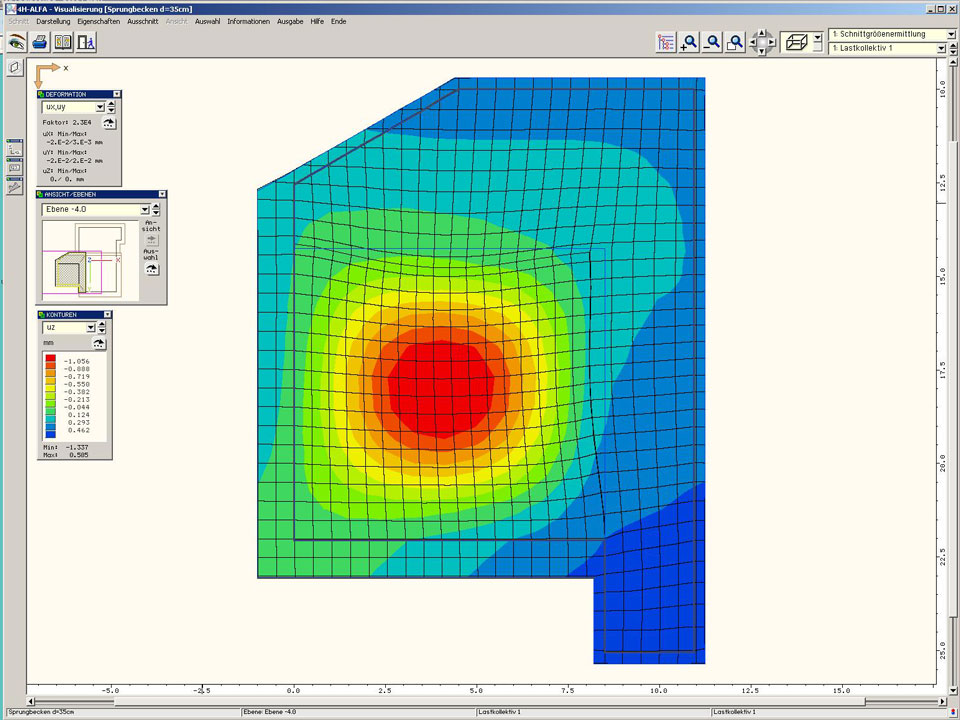This screenshot has width=960, height=720.
Task: Collapse the KONTUREN panel via title arrow
Action: 107,314
